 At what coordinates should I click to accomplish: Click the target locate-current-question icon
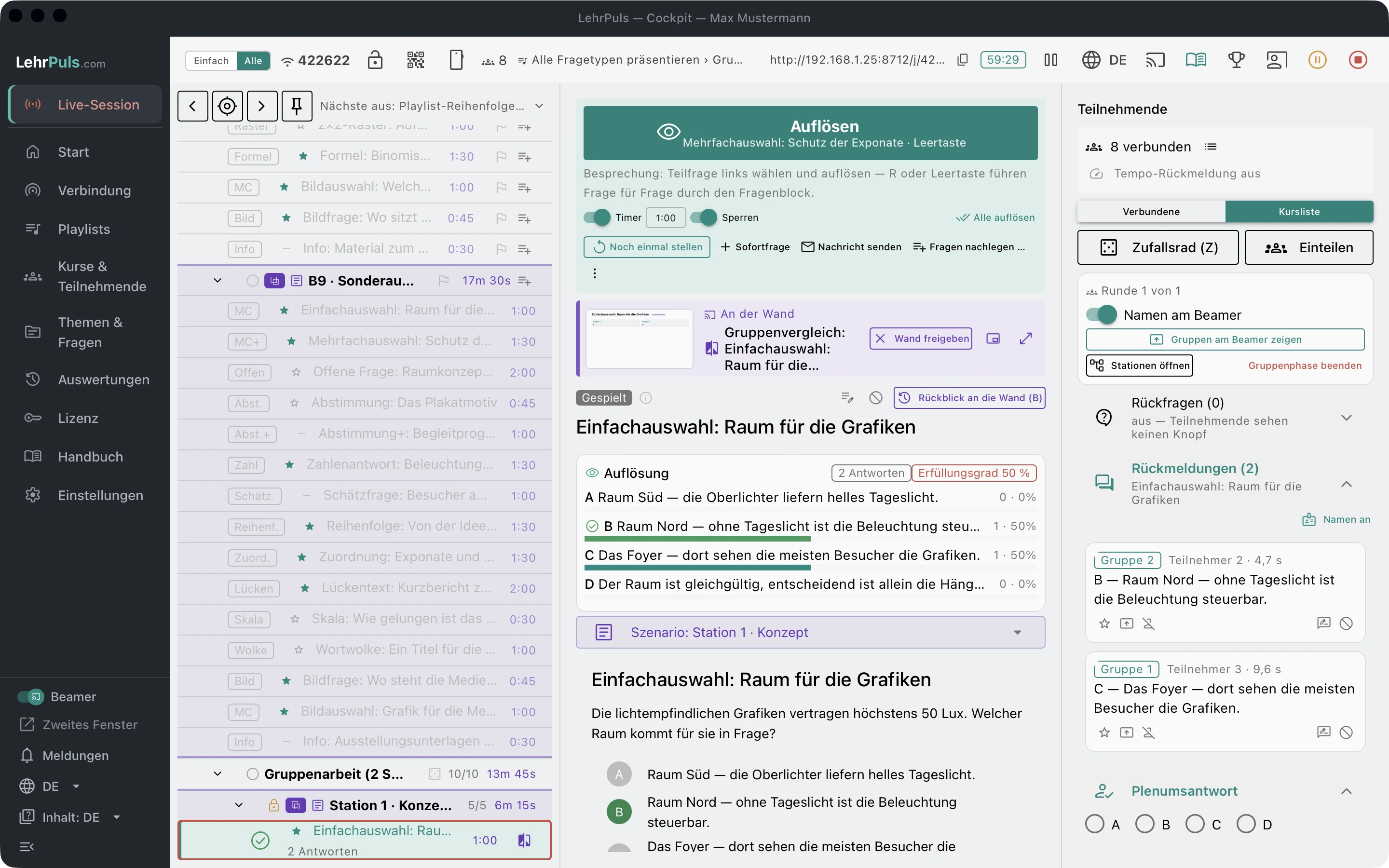[x=227, y=106]
